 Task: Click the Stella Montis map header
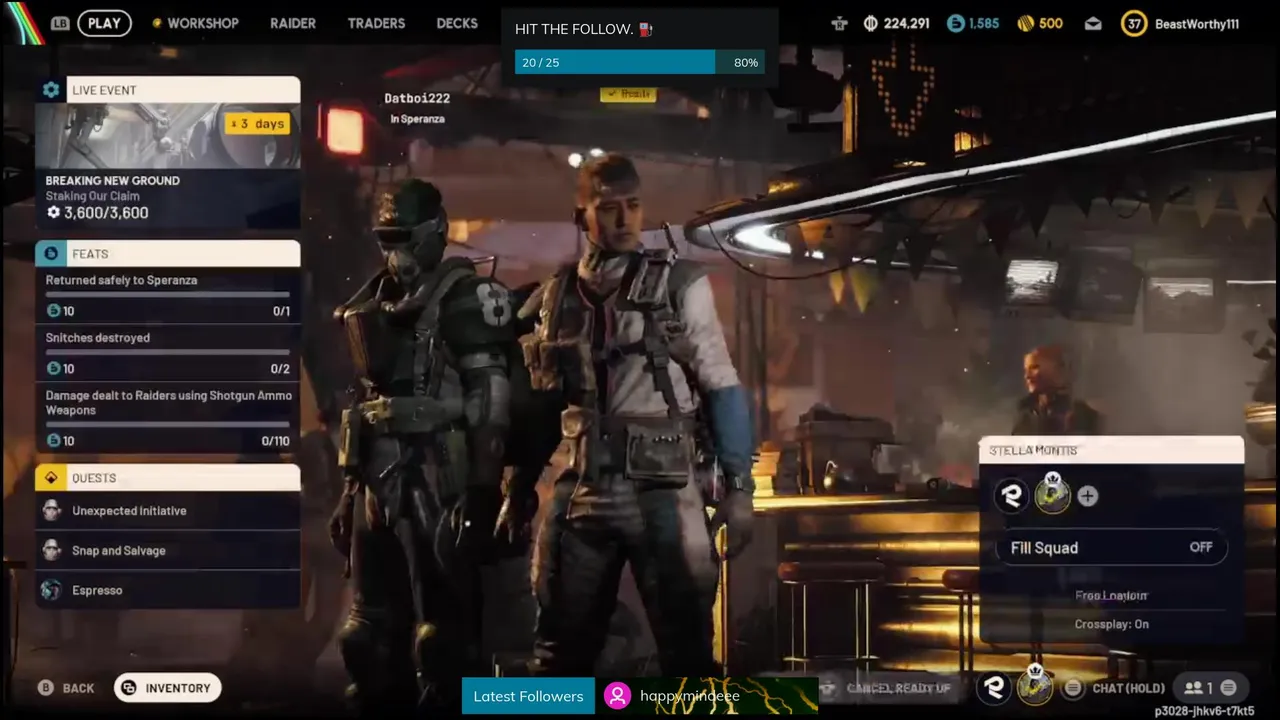pos(1111,450)
